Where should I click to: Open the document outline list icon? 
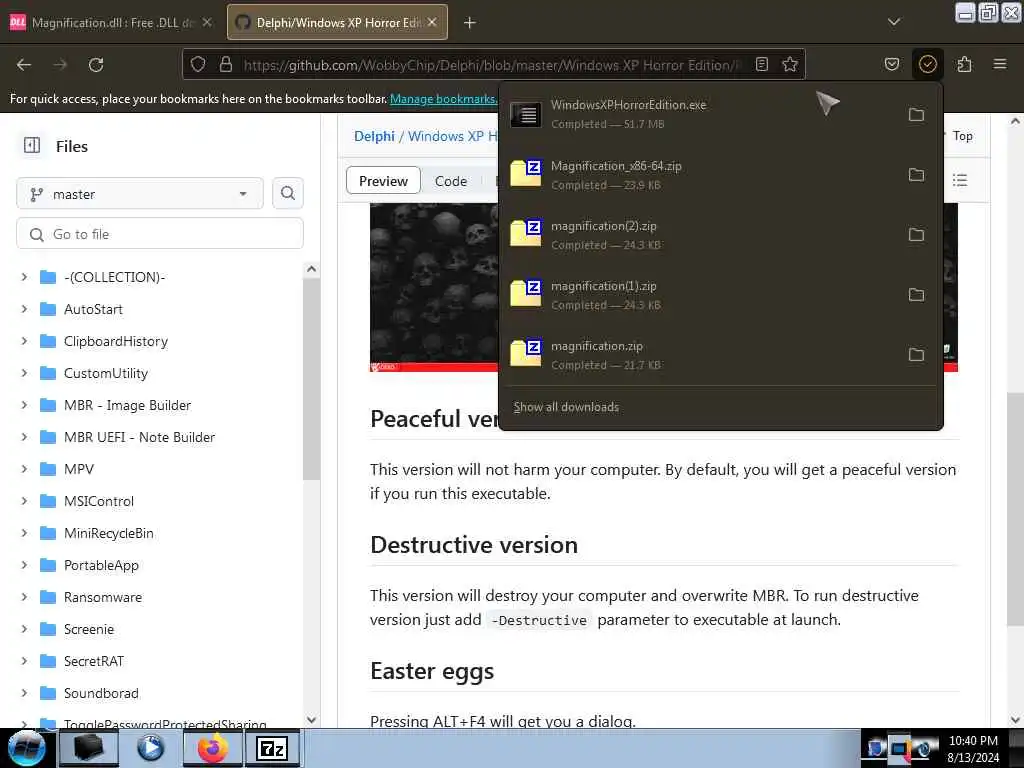[x=959, y=180]
